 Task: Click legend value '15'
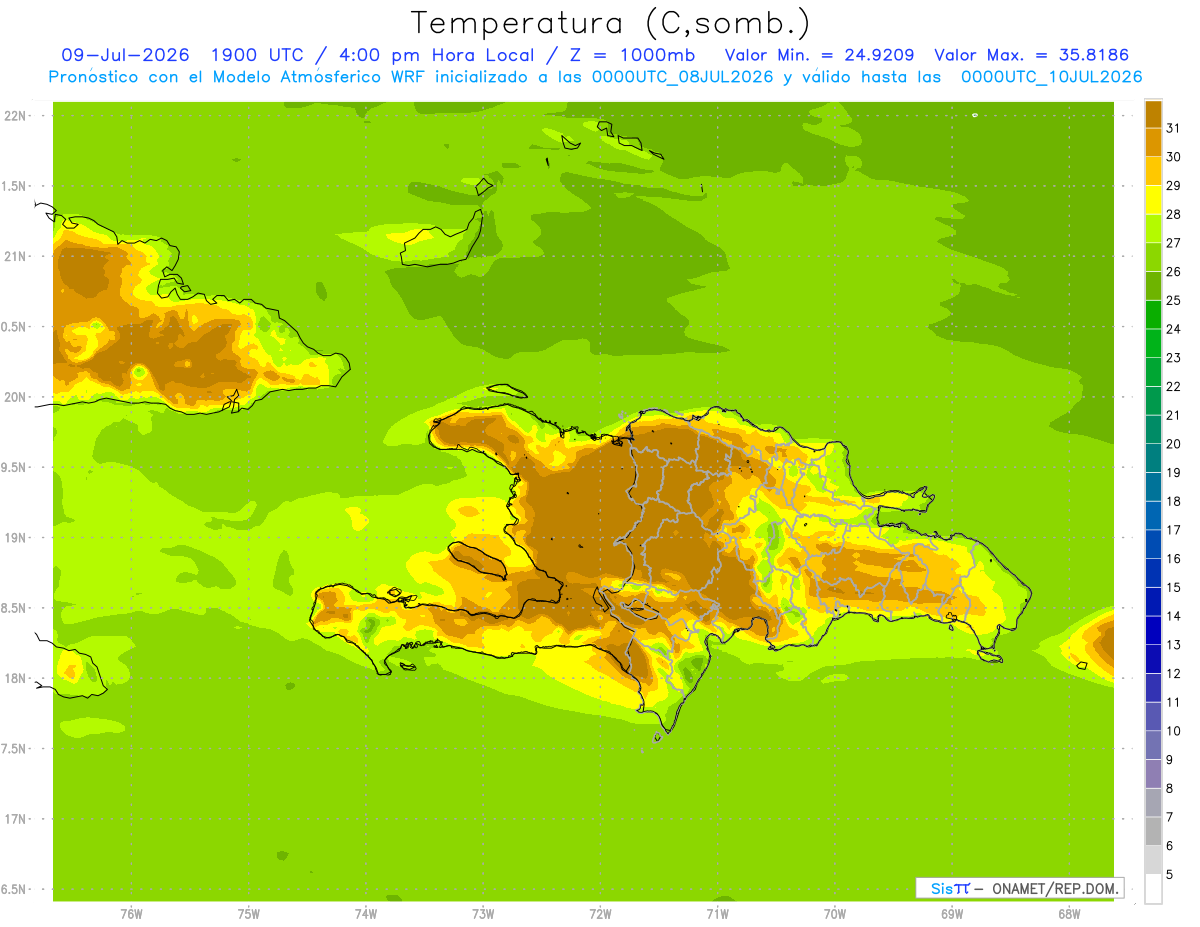[1174, 587]
